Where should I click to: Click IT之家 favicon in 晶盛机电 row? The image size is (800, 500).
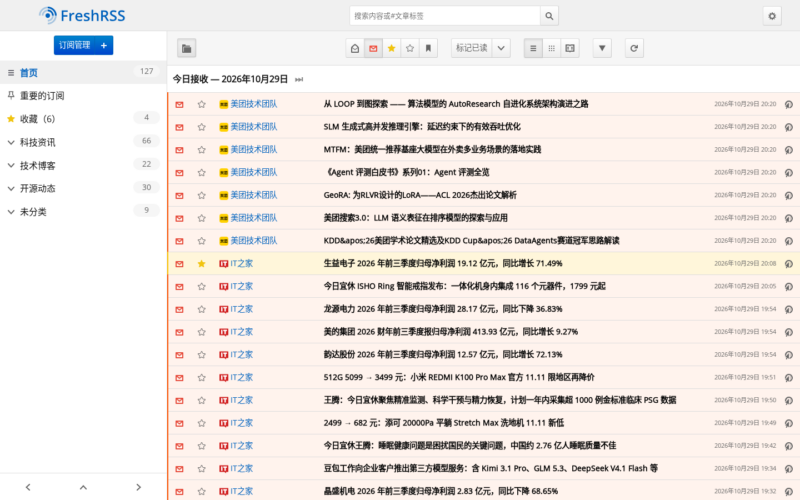click(223, 491)
